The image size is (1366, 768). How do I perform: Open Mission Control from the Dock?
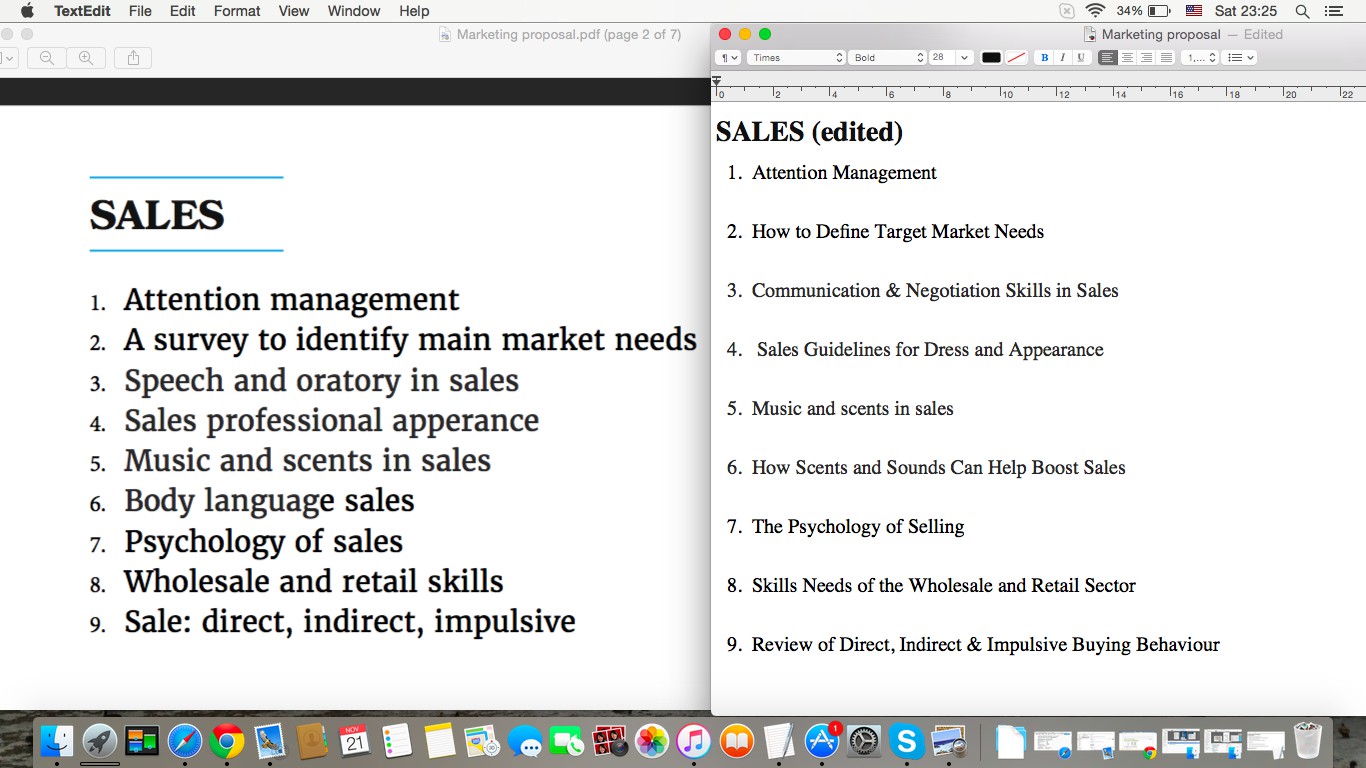click(x=142, y=741)
